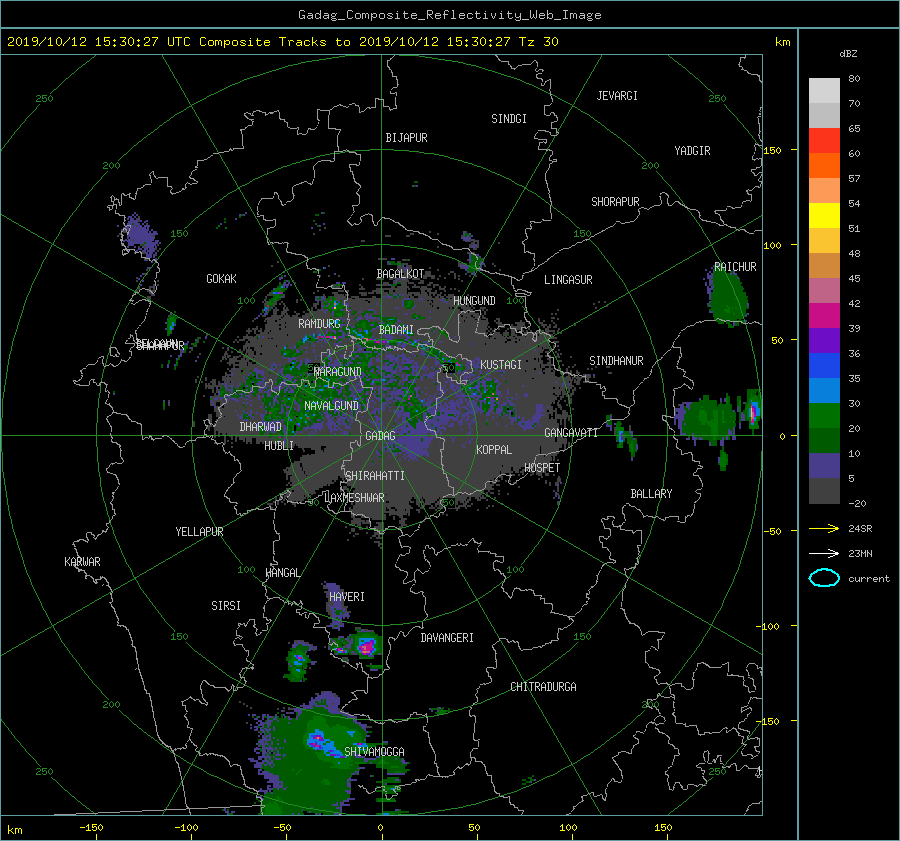Click the 150 right axis label
The image size is (900, 841).
point(773,150)
